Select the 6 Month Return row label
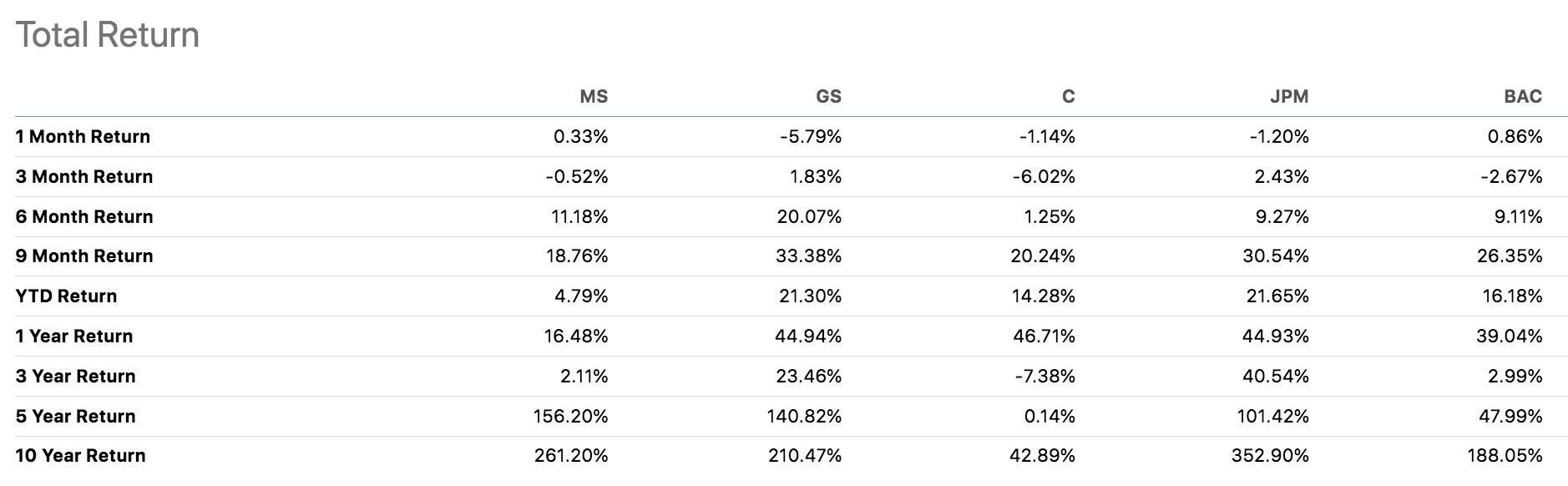The width and height of the screenshot is (1568, 486). [x=84, y=217]
